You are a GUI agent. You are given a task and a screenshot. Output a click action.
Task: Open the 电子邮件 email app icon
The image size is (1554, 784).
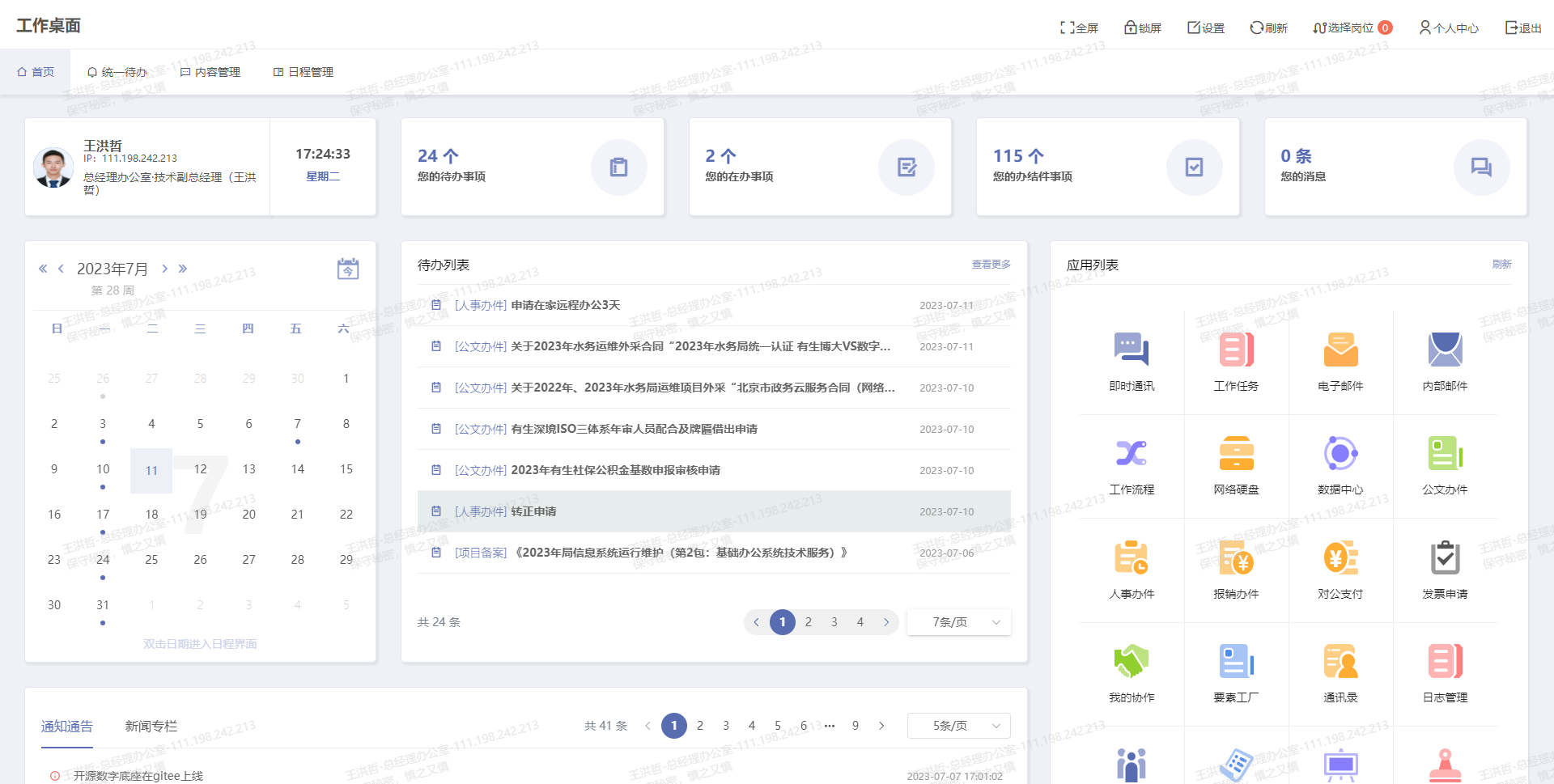tap(1340, 350)
